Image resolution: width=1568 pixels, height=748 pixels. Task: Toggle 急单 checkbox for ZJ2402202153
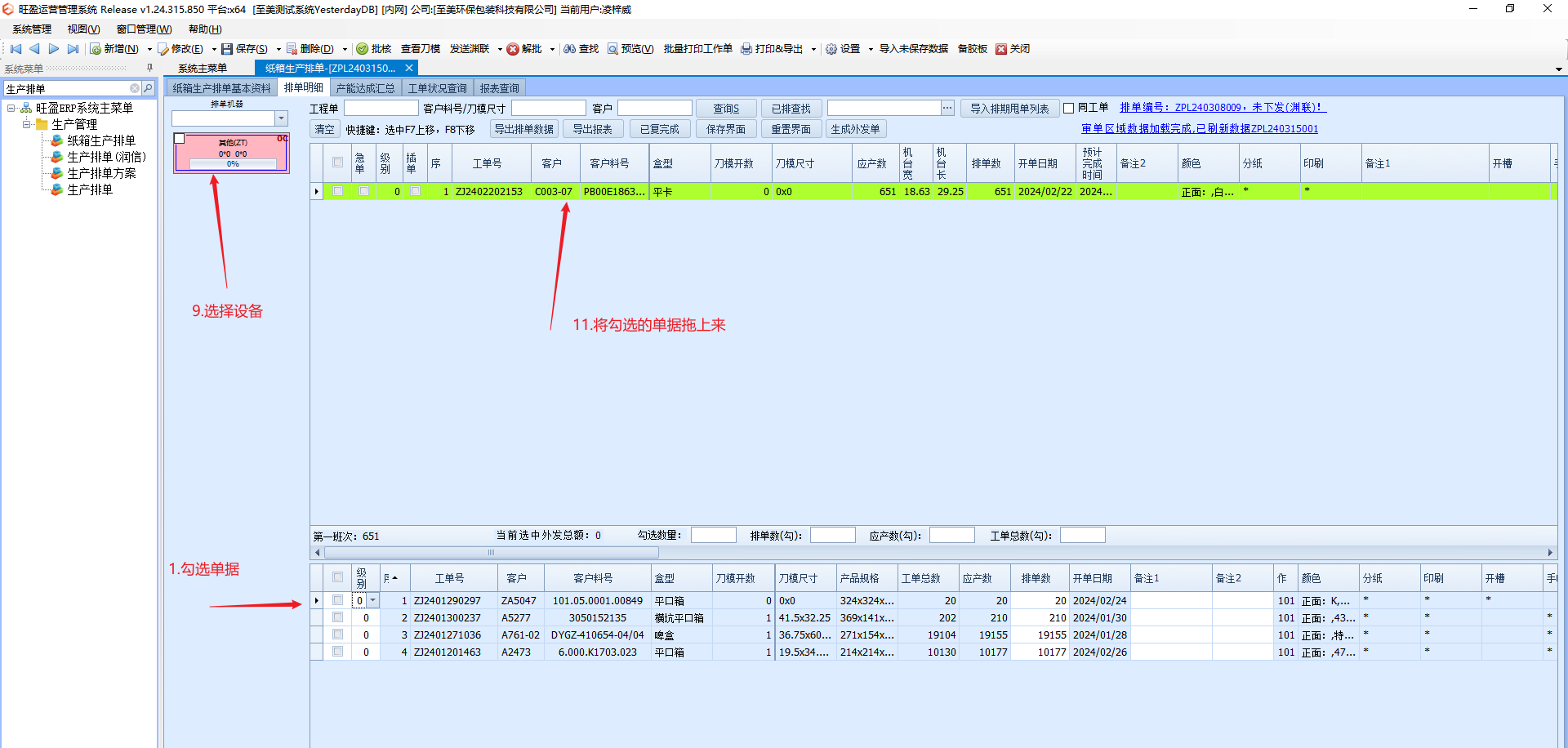[363, 191]
